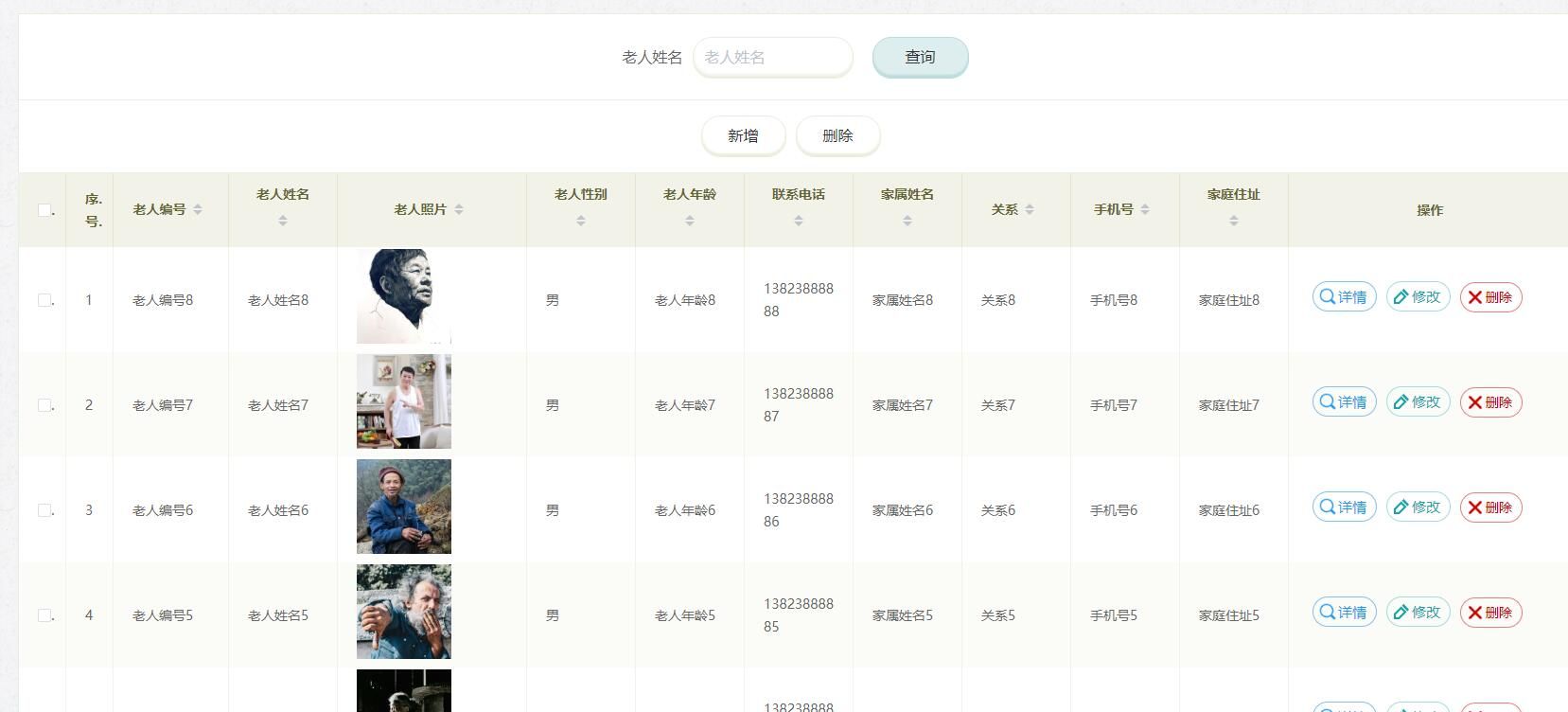1568x712 pixels.
Task: Sort by 联系电话 column arrows
Action: [799, 221]
